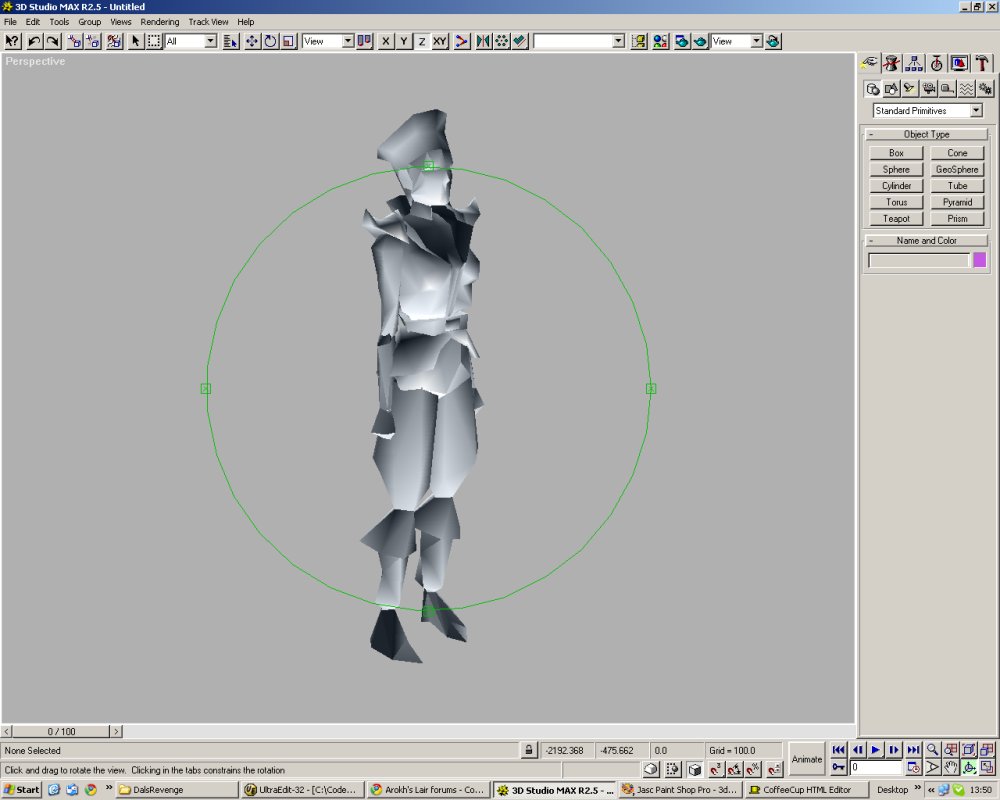Select the Helpers category icon
The image size is (1000, 800).
click(x=947, y=89)
